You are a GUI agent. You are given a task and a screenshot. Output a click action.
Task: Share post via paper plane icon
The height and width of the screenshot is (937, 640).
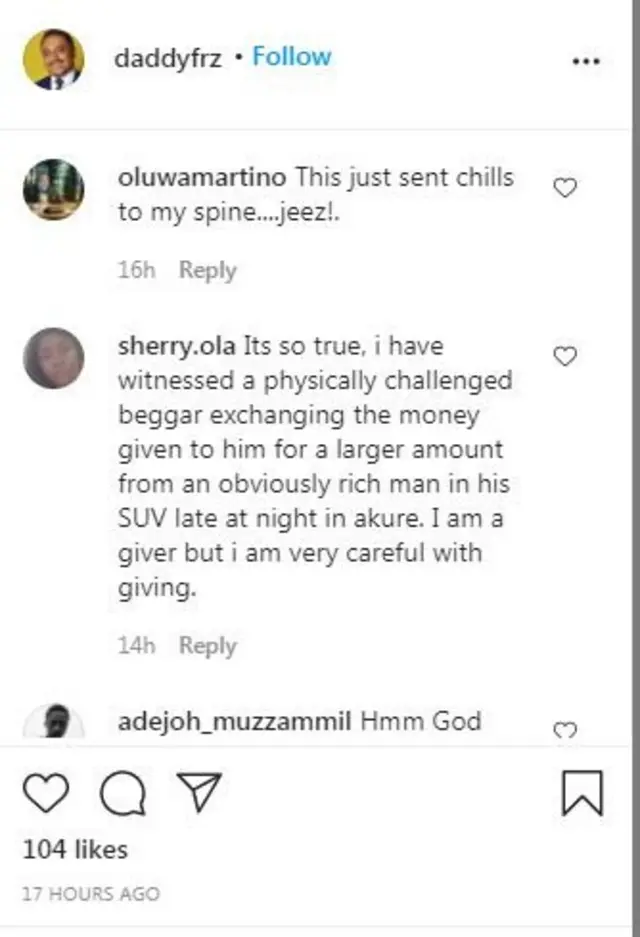198,792
